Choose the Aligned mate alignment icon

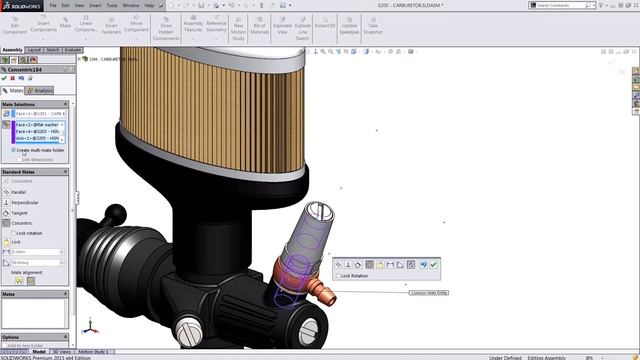(19, 280)
